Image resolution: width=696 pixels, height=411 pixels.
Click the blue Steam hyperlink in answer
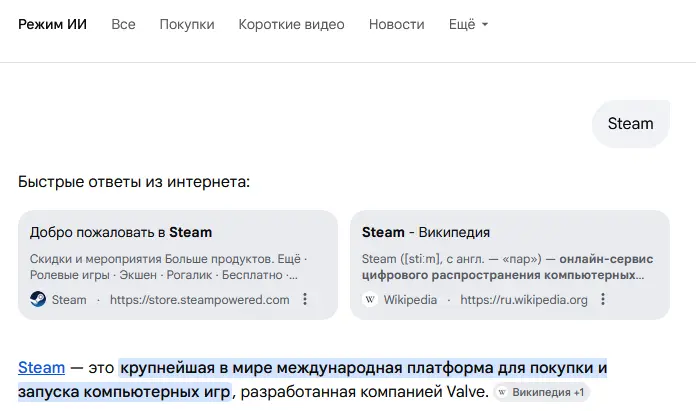click(41, 367)
